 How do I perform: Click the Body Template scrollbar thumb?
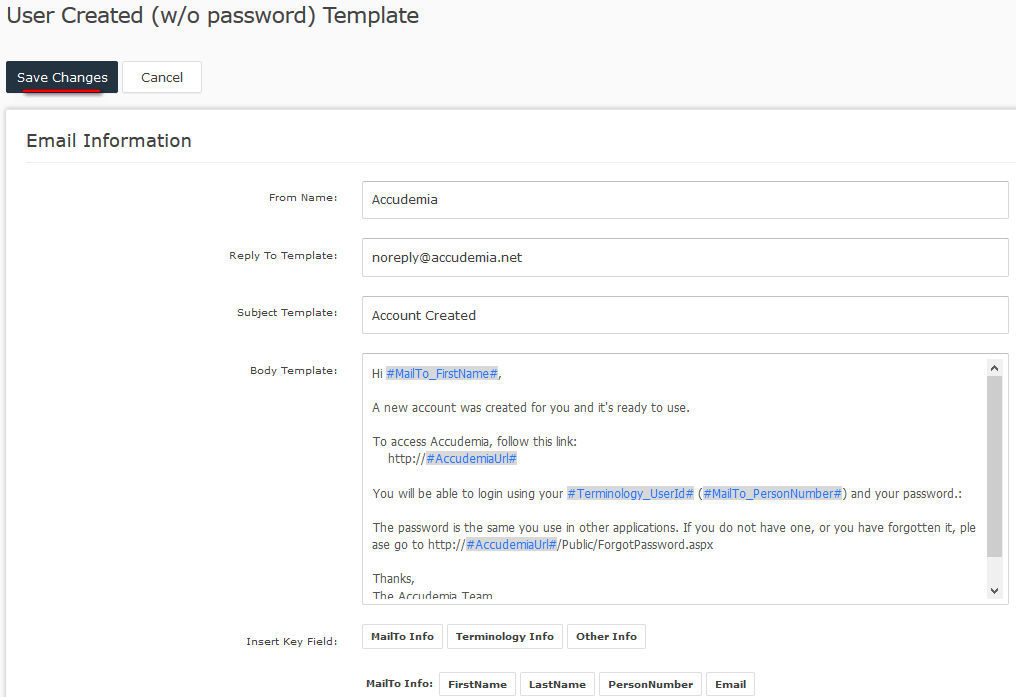click(x=993, y=466)
